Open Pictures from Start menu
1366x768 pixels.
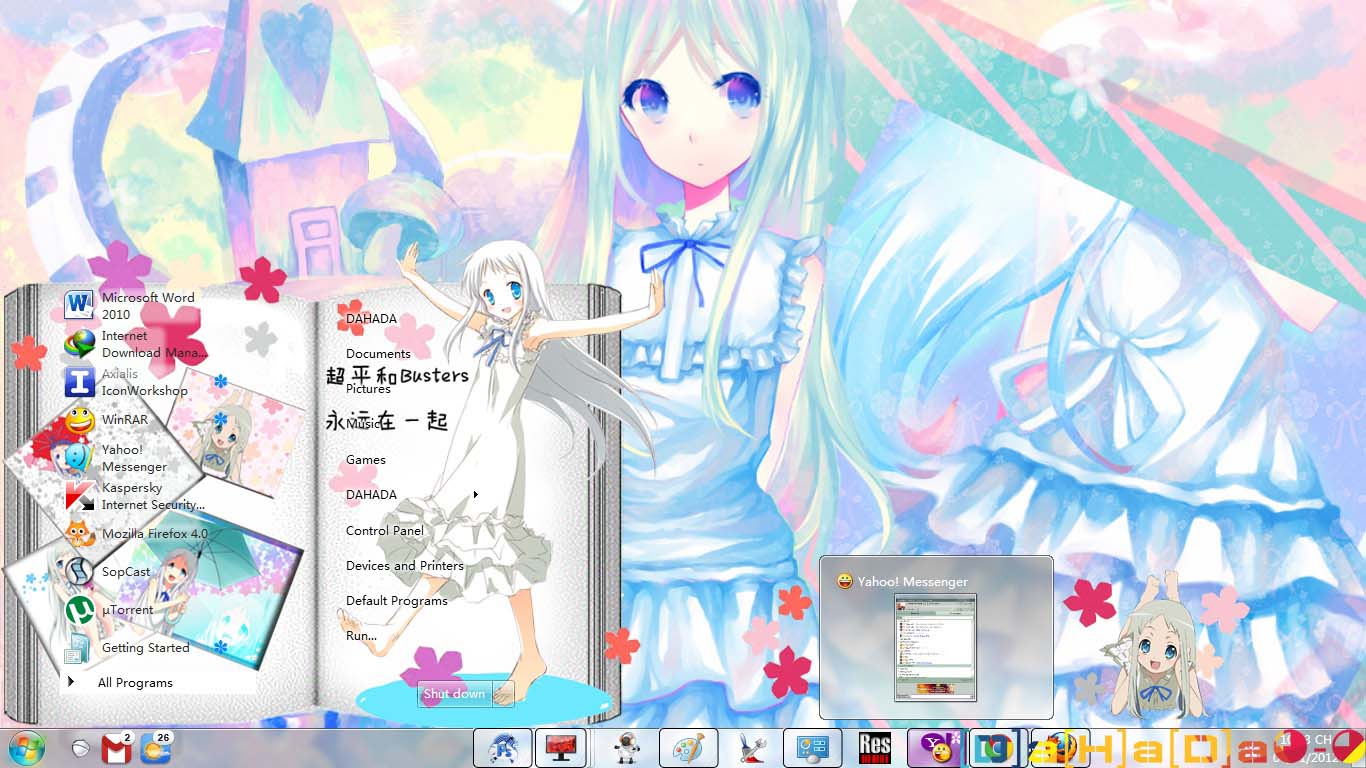click(368, 389)
